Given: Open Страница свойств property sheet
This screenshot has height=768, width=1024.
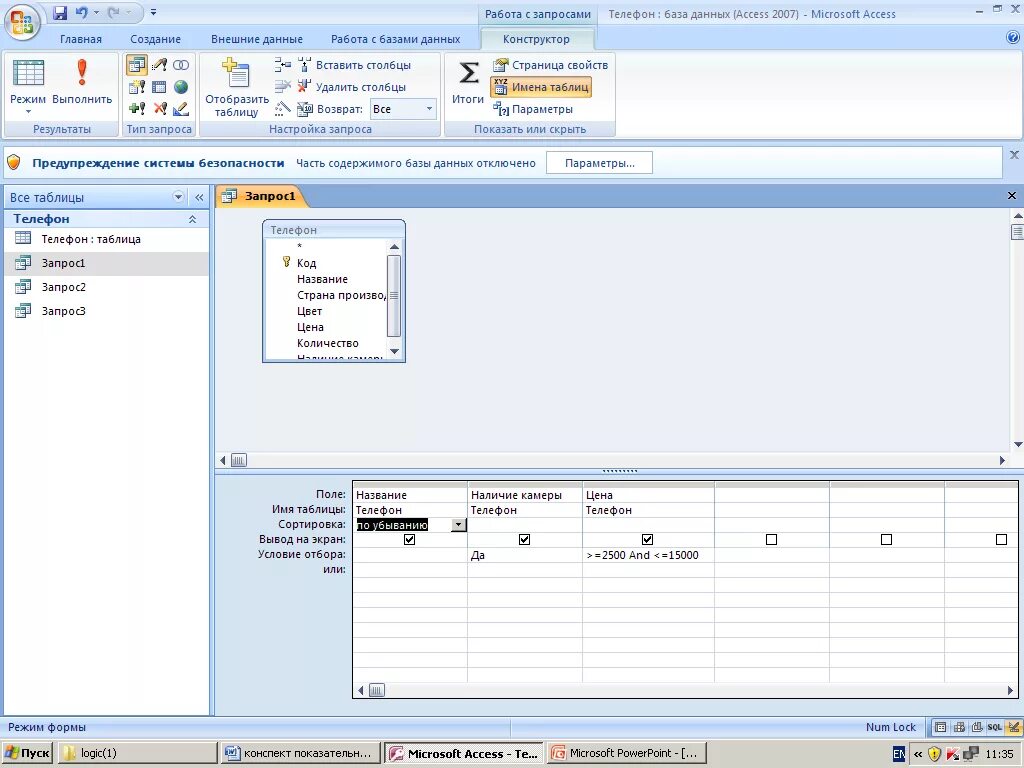Looking at the screenshot, I should [551, 65].
